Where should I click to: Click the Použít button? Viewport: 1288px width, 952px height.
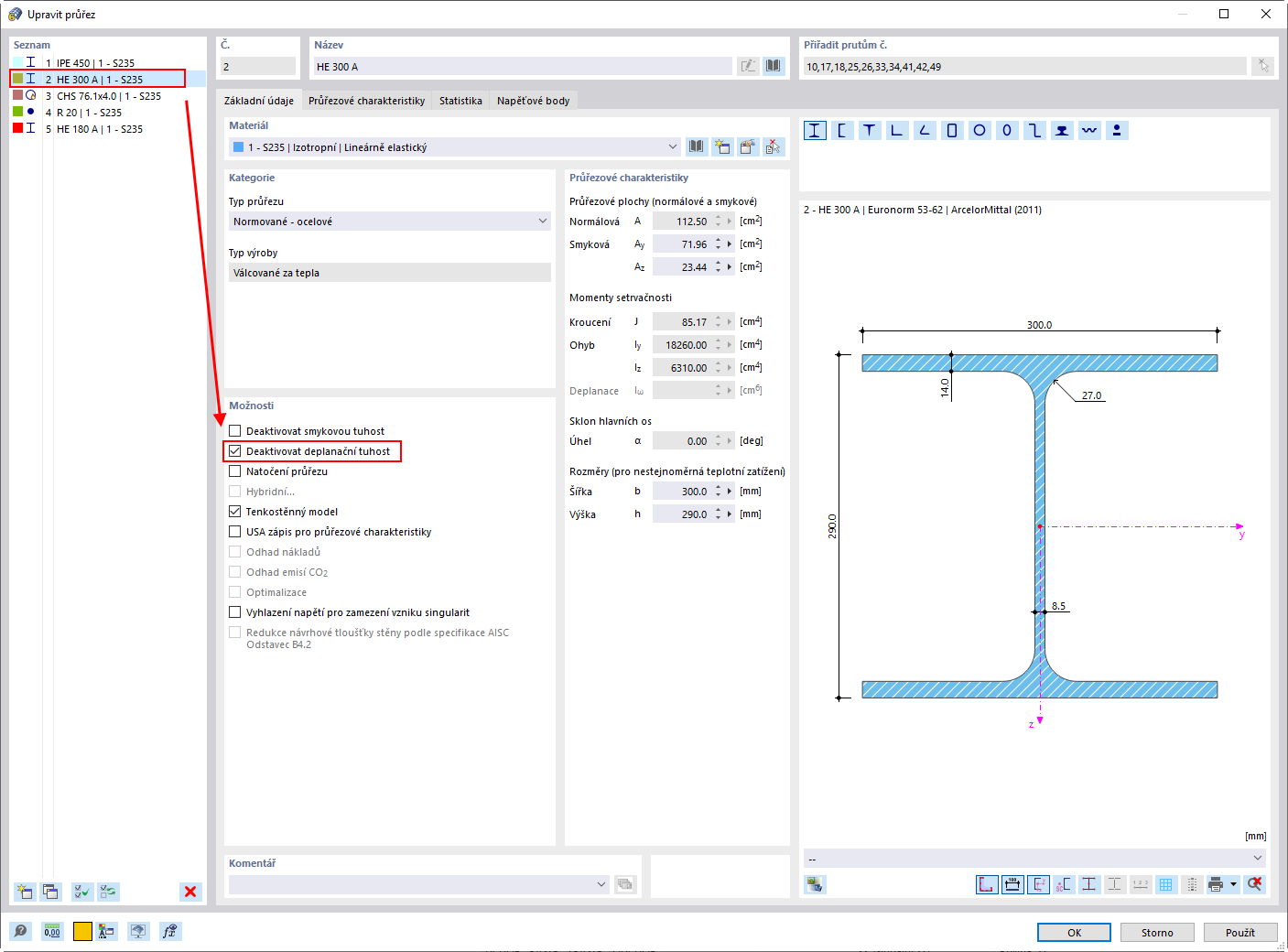point(1240,932)
